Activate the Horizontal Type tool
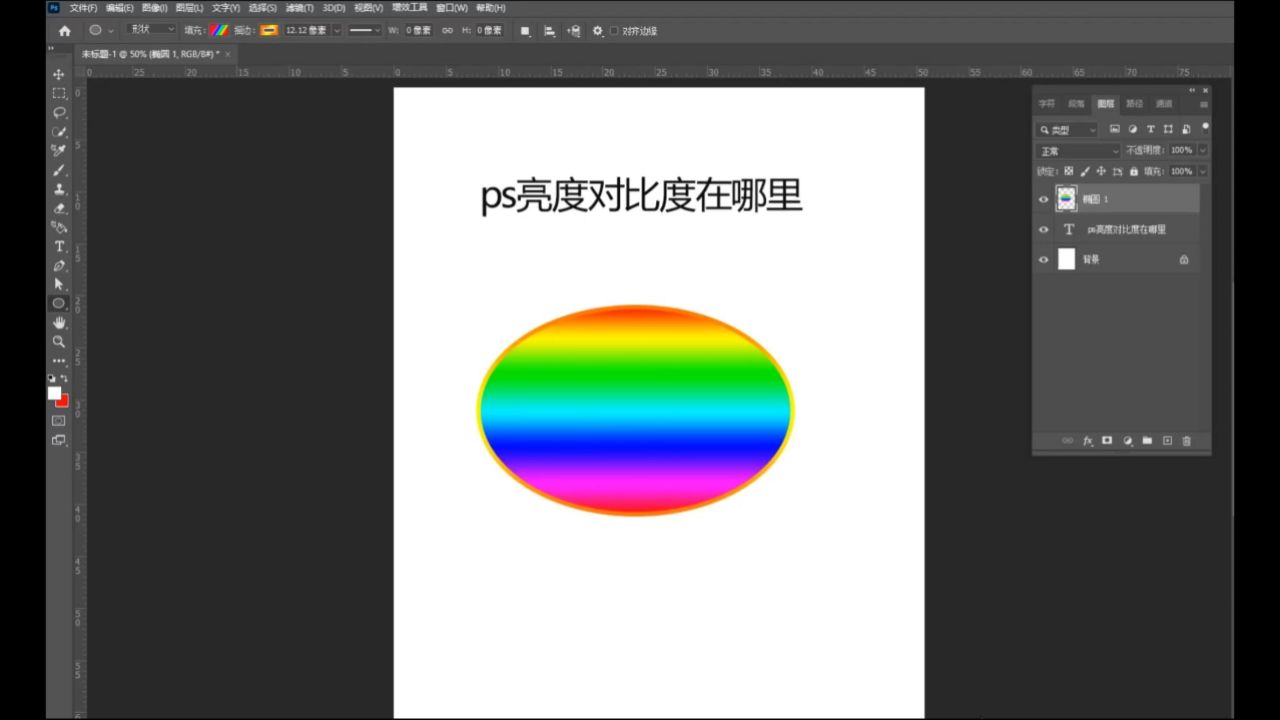This screenshot has width=1280, height=720. [x=58, y=246]
